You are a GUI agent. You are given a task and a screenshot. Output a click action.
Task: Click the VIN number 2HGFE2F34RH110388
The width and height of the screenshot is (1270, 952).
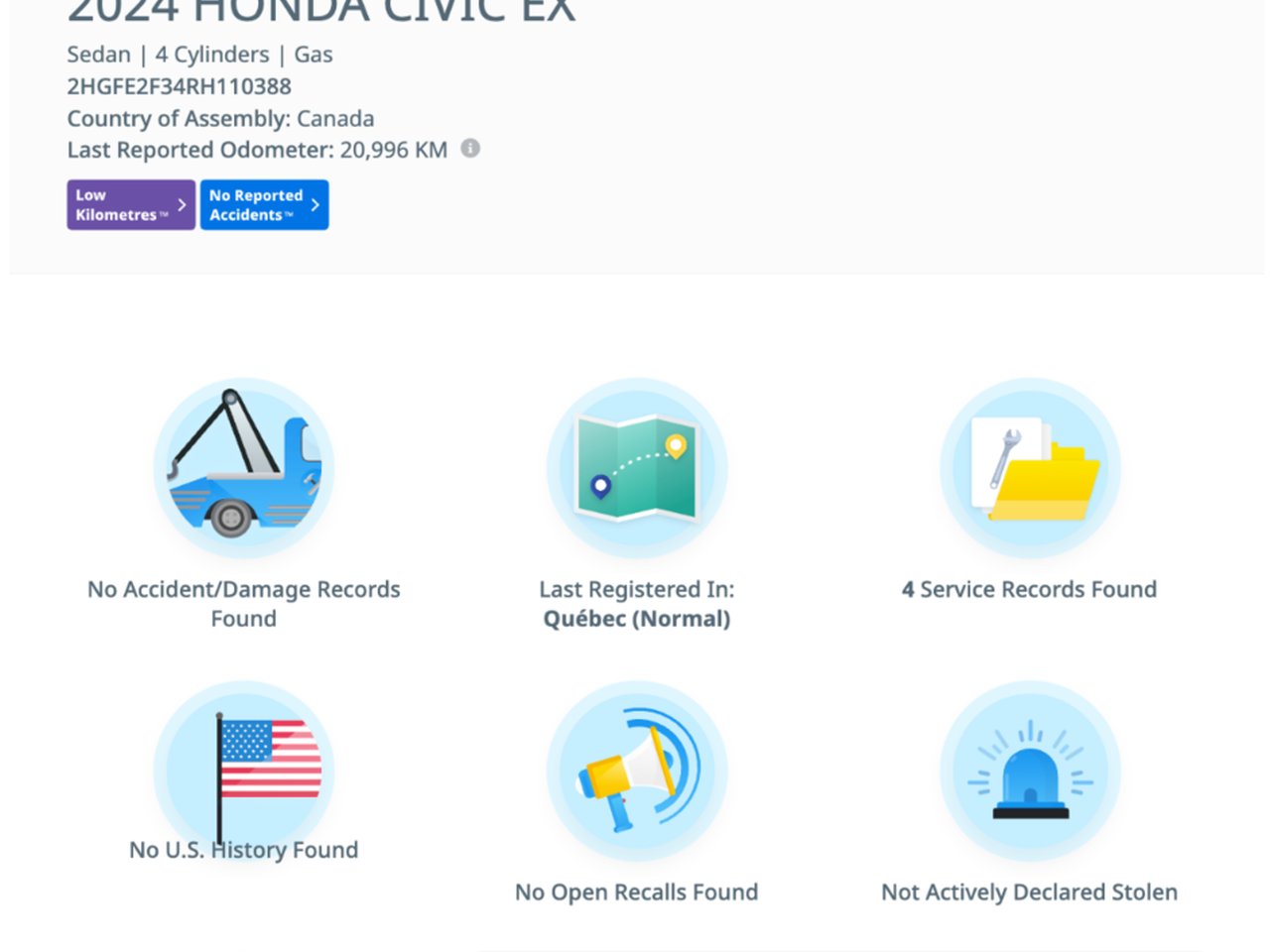(180, 86)
